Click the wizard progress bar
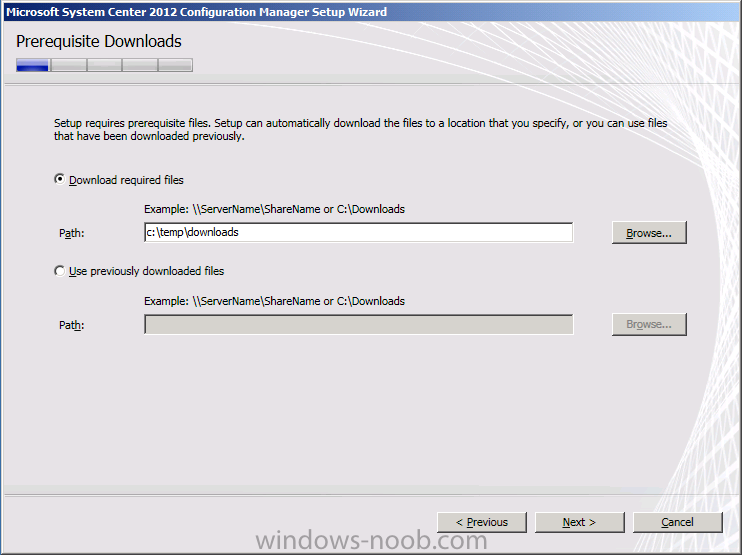This screenshot has width=742, height=555. [x=104, y=65]
